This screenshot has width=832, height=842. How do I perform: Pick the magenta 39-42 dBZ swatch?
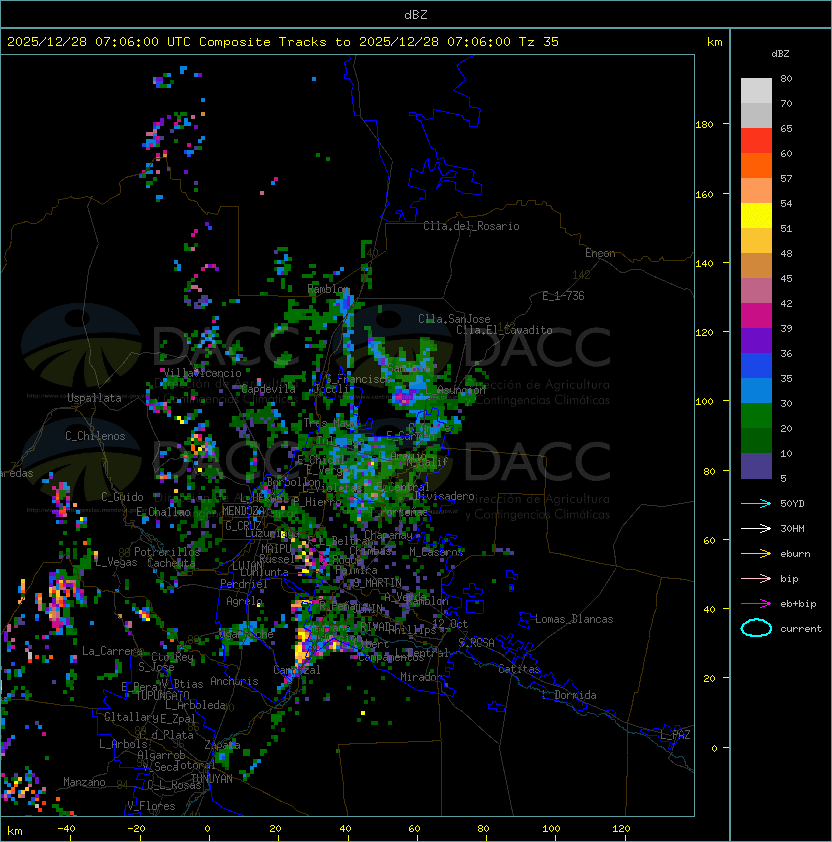coord(756,315)
